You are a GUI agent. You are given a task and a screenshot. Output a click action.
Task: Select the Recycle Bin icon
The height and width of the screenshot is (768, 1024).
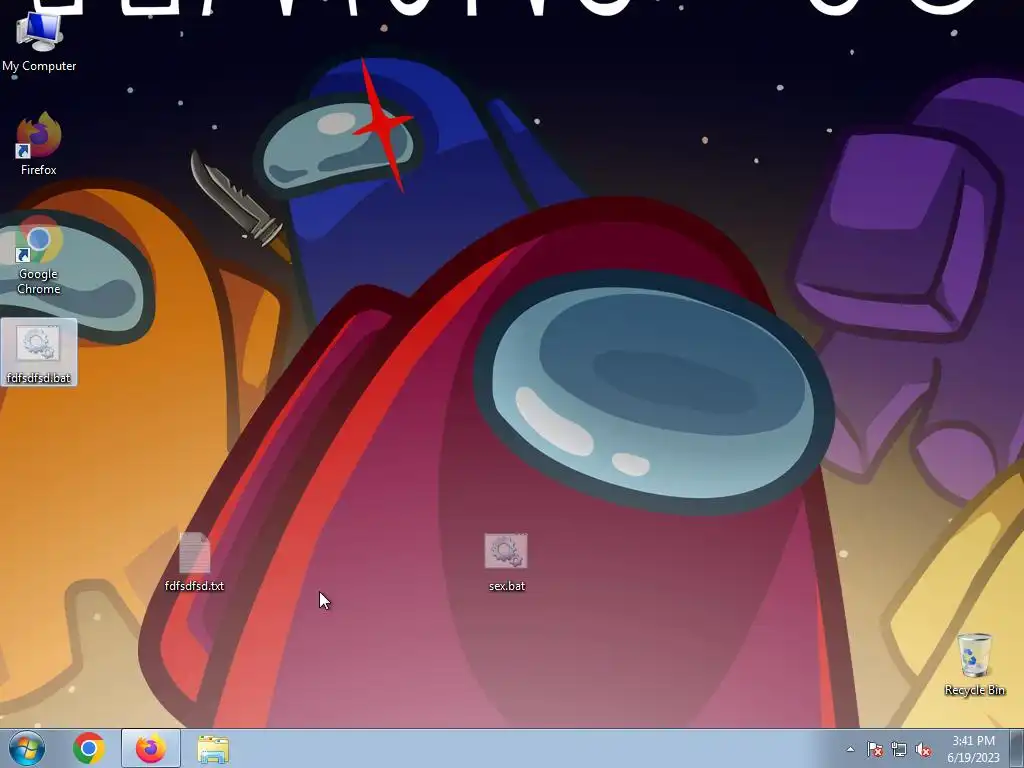point(974,664)
